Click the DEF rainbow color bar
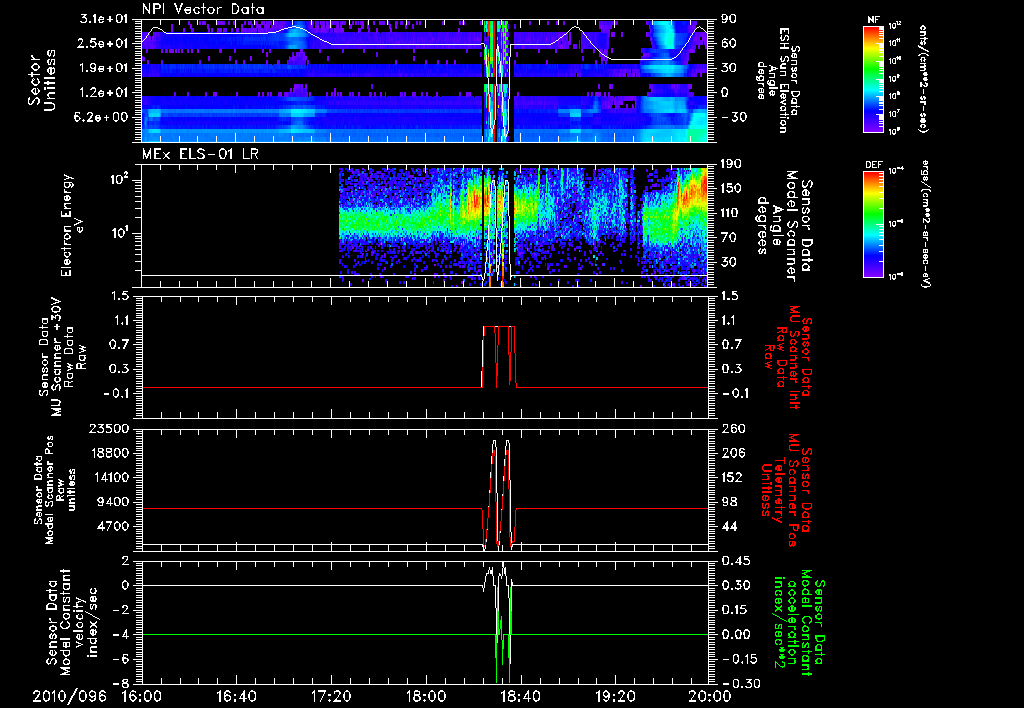Image resolution: width=1024 pixels, height=708 pixels. point(873,223)
